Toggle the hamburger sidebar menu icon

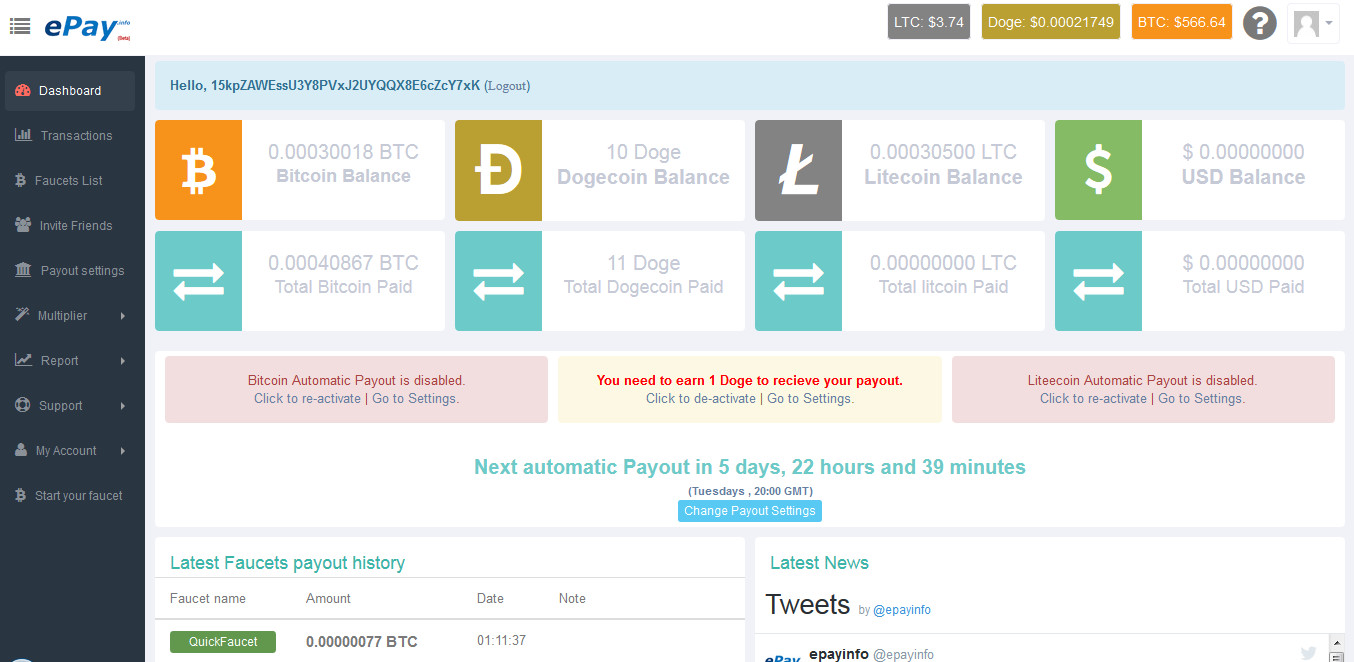tap(20, 25)
